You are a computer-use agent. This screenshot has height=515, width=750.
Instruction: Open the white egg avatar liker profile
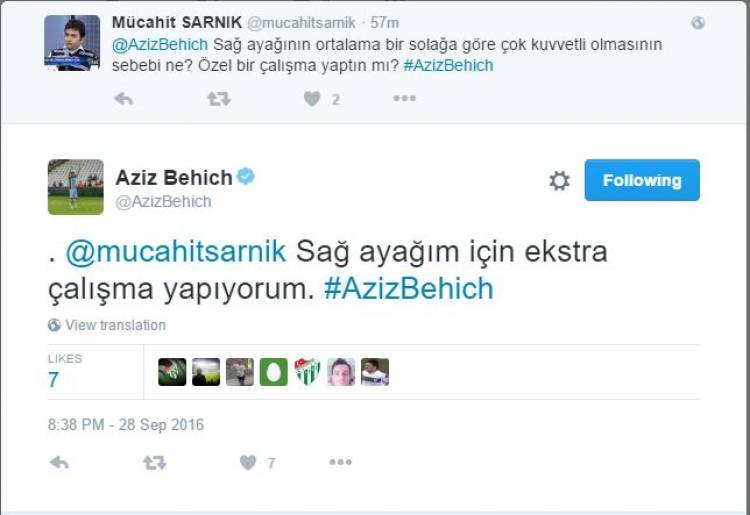pyautogui.click(x=274, y=372)
